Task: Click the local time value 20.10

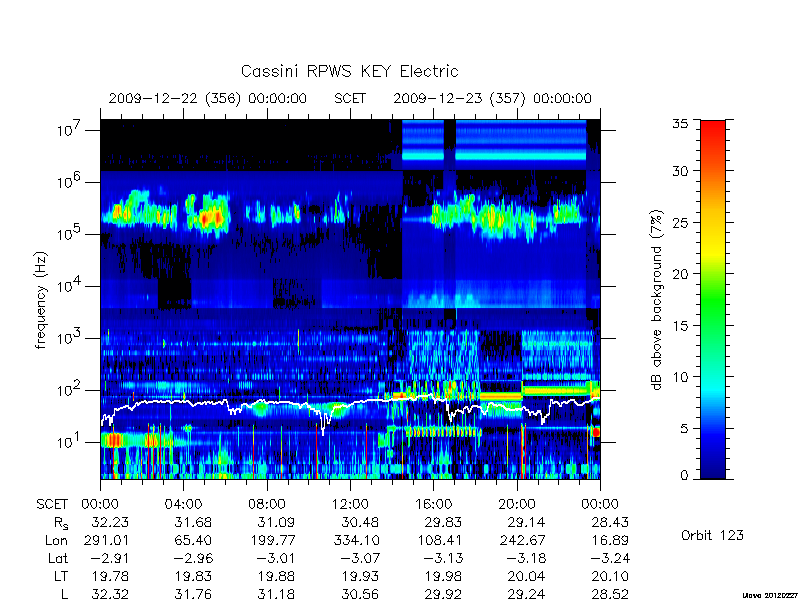Action: [x=610, y=576]
